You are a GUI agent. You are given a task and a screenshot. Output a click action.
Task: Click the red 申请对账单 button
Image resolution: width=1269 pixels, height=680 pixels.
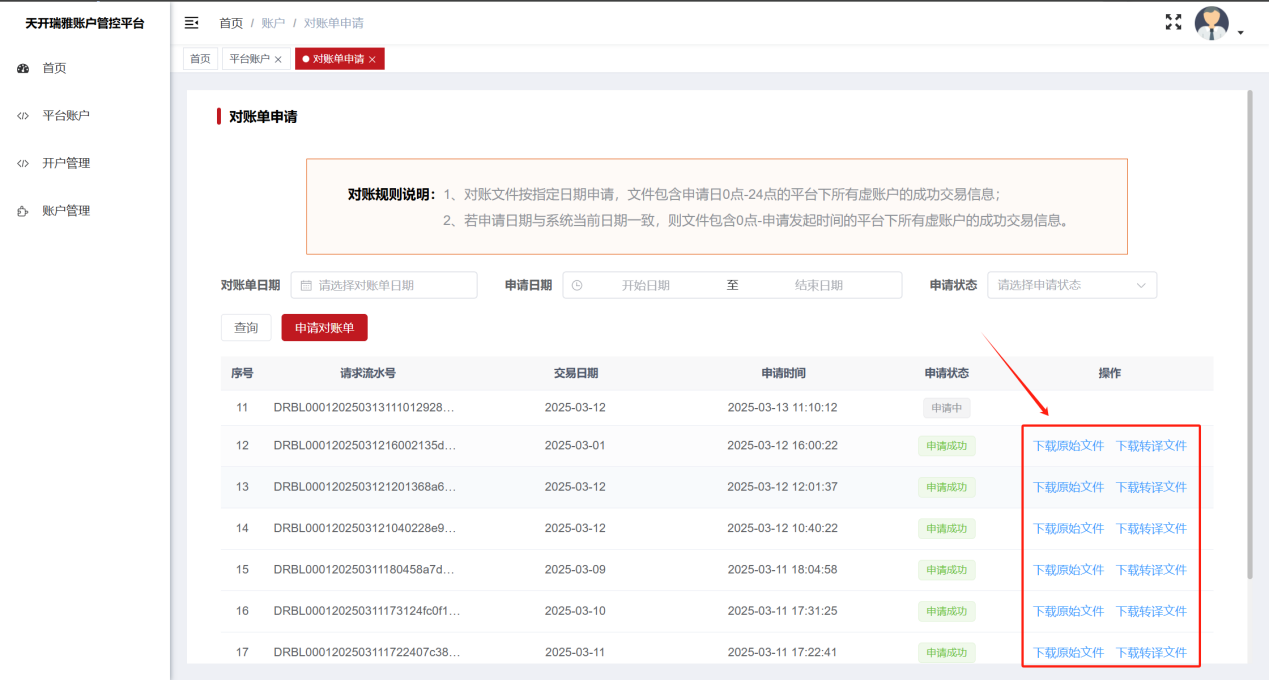(325, 328)
